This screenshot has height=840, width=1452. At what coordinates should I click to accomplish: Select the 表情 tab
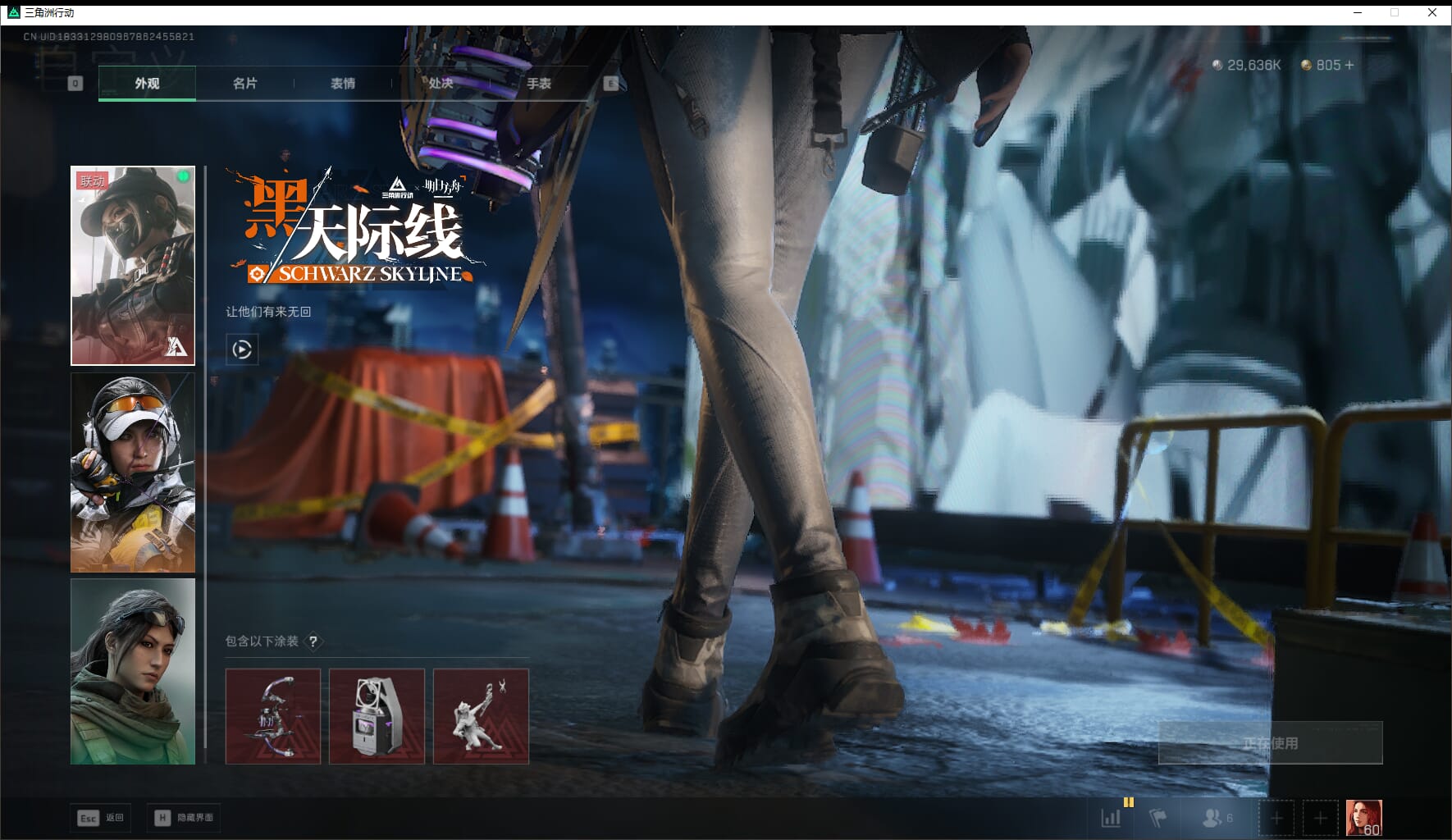[x=343, y=83]
